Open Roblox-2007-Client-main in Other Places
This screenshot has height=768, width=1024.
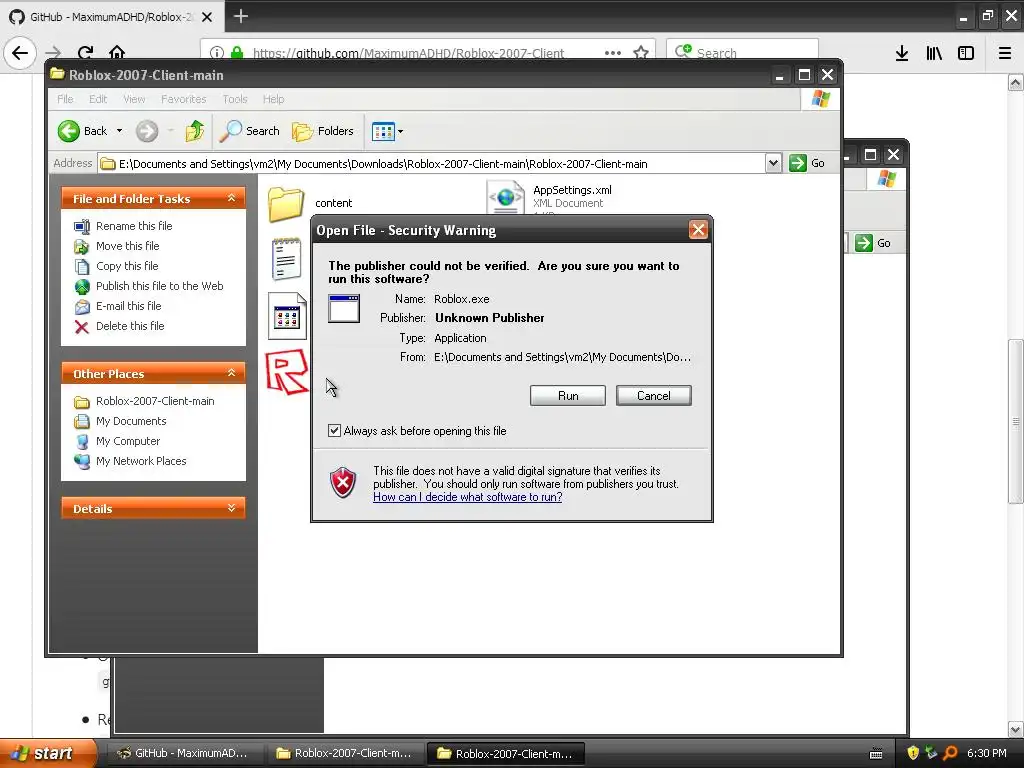click(155, 401)
